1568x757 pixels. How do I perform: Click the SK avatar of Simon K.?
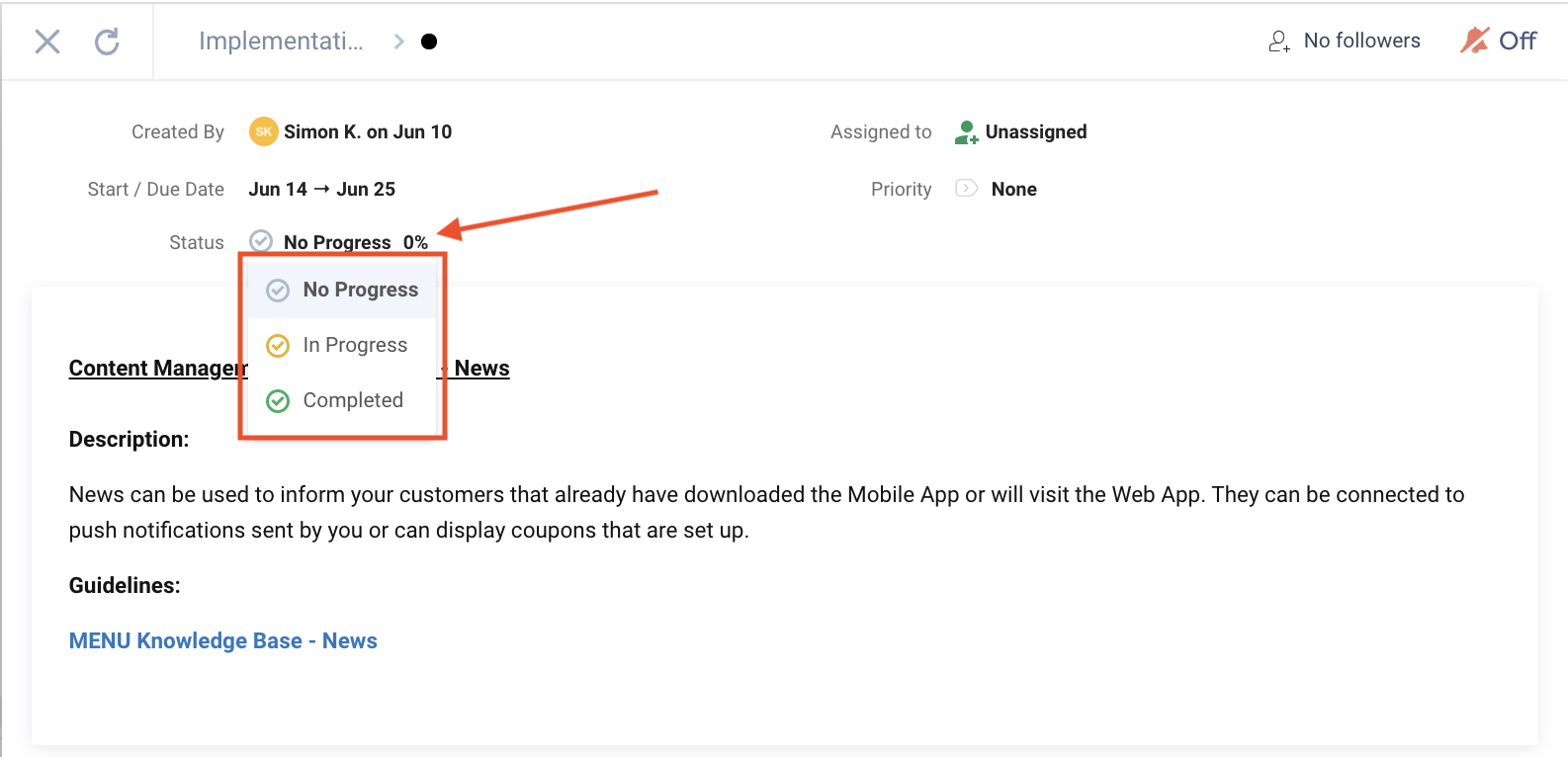(263, 131)
